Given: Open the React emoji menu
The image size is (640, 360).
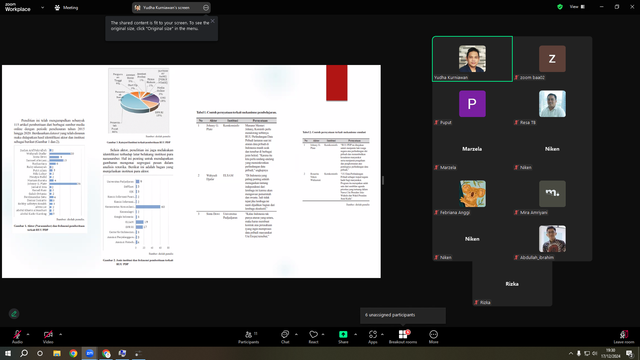Looking at the screenshot, I should (x=313, y=336).
